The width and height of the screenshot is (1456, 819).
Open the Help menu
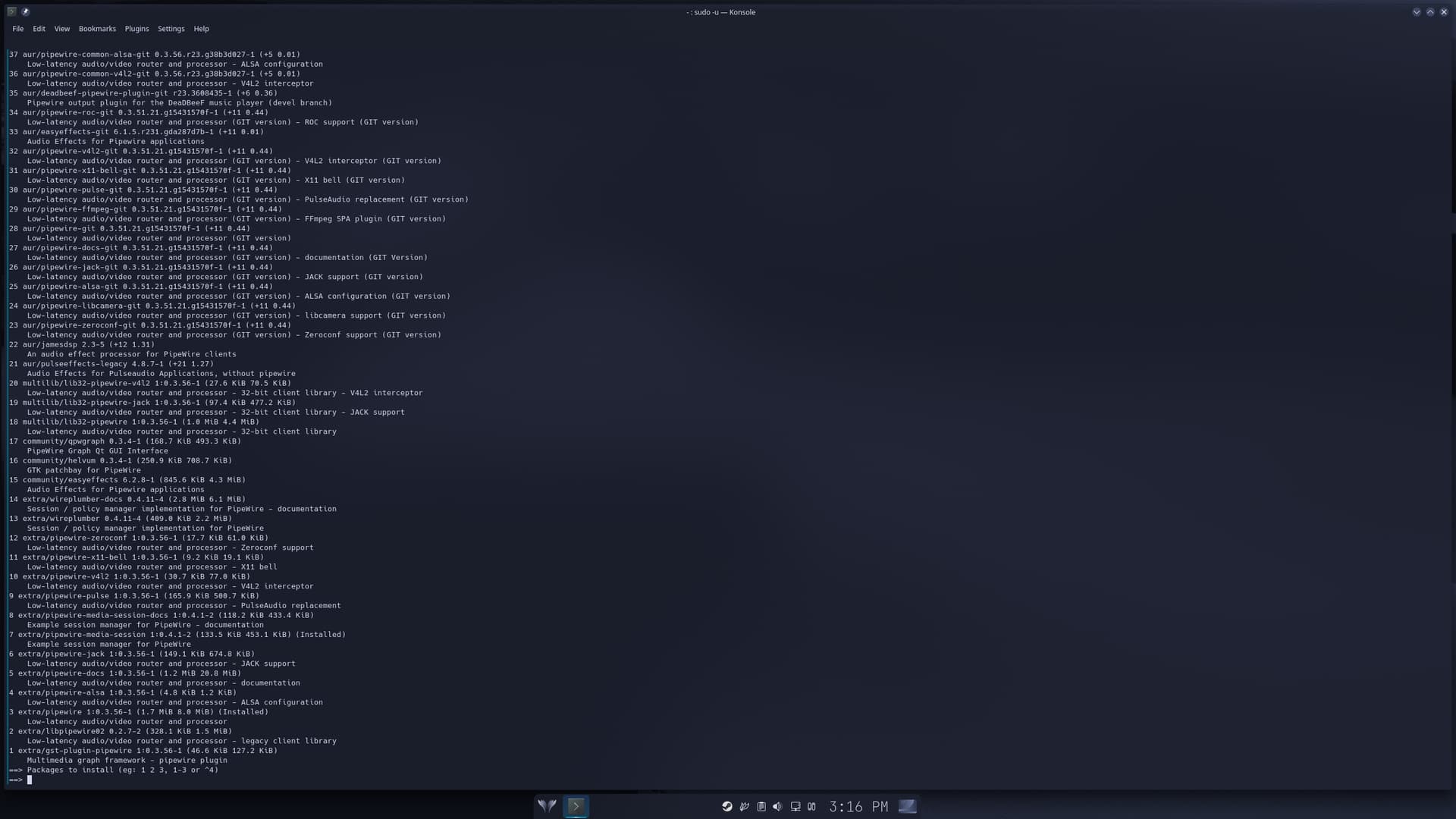point(200,28)
